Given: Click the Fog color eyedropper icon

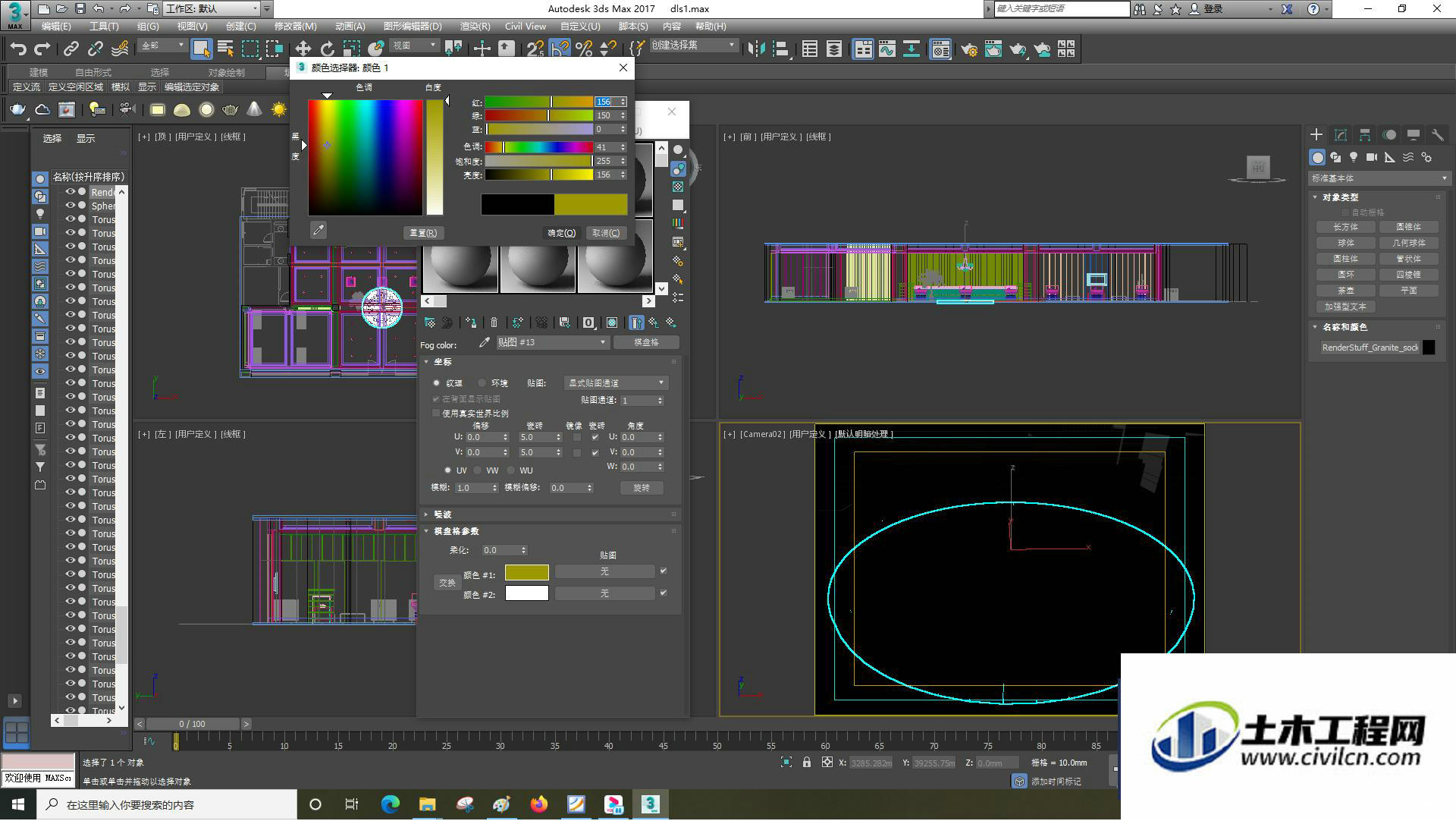Looking at the screenshot, I should pos(485,343).
